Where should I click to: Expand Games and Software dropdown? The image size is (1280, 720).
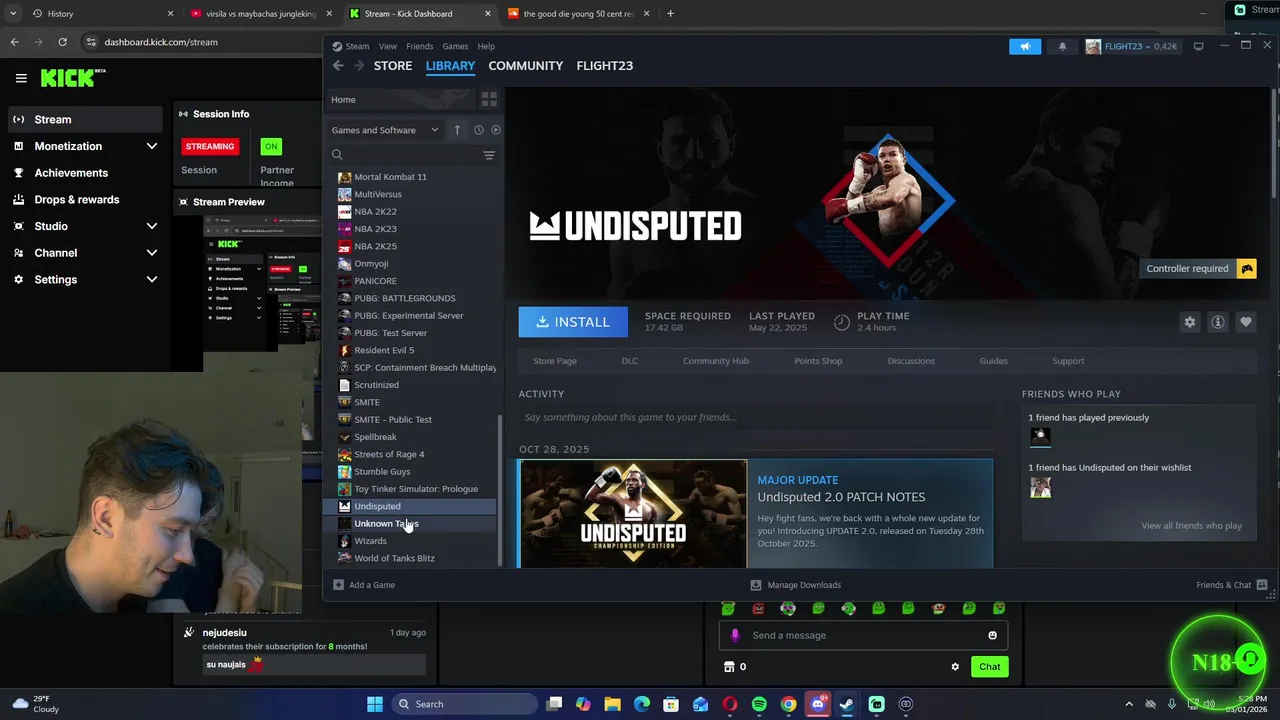434,130
